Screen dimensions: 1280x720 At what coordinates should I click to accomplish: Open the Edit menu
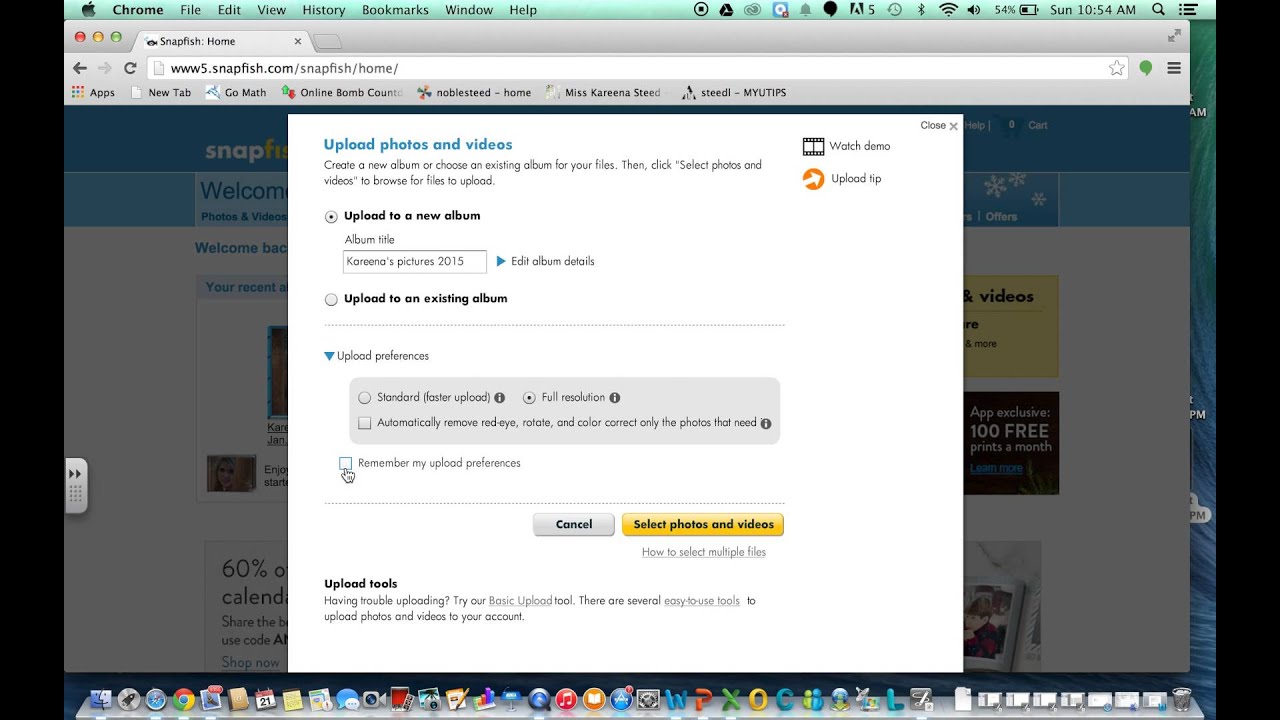tap(229, 10)
